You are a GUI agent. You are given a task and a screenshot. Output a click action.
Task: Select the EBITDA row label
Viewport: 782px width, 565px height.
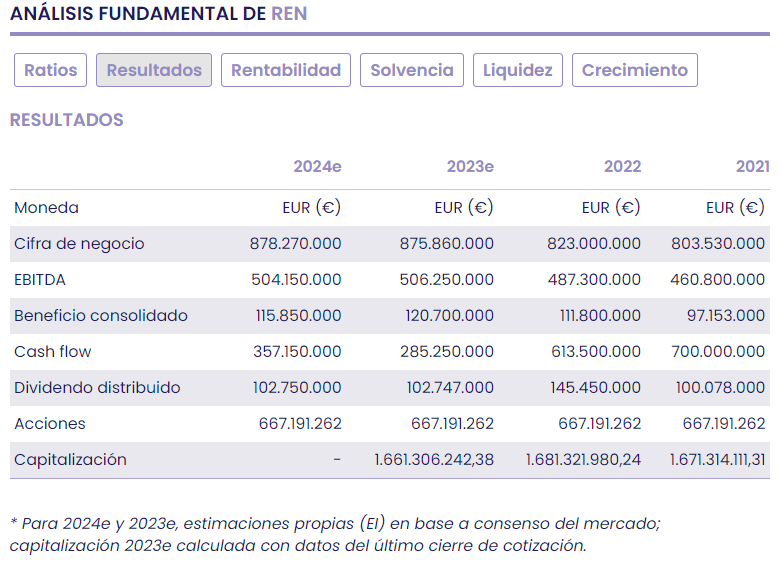[40, 280]
